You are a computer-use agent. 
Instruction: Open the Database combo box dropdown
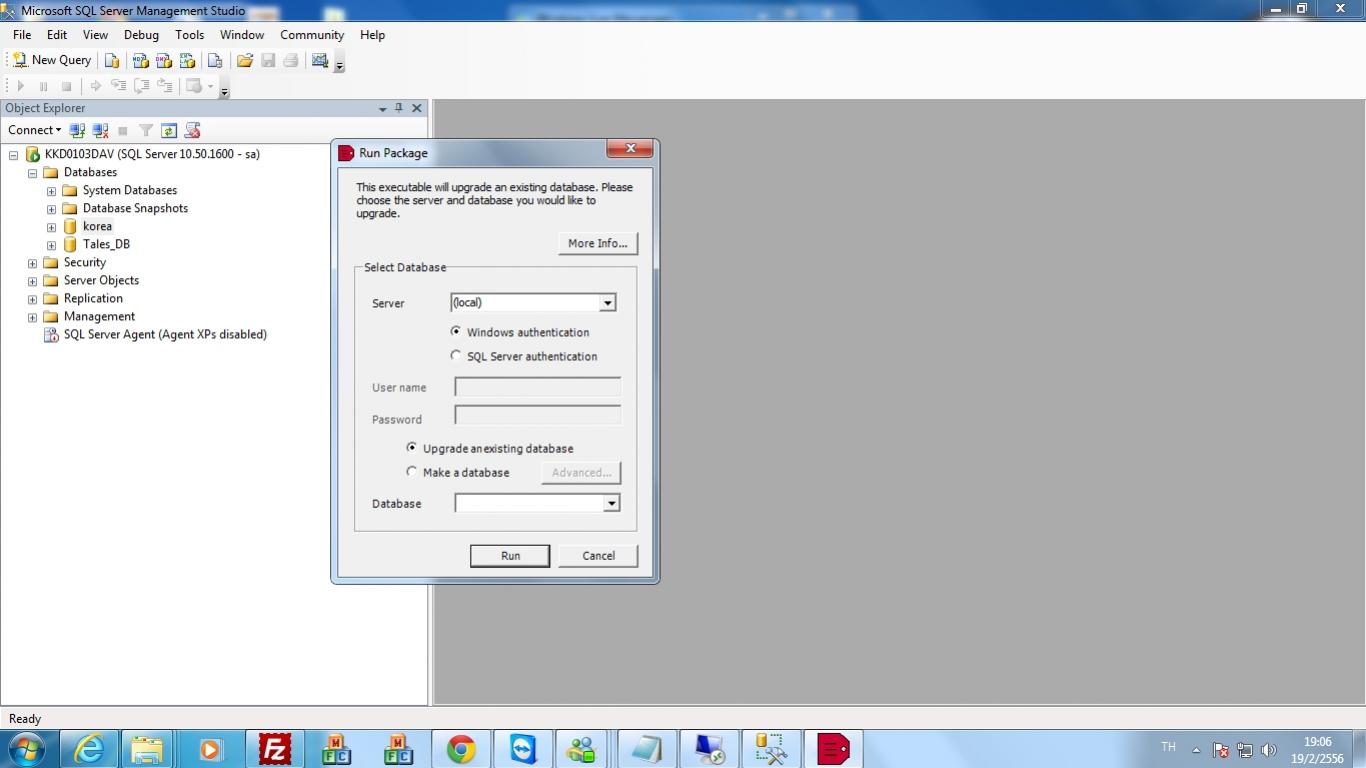tap(611, 503)
